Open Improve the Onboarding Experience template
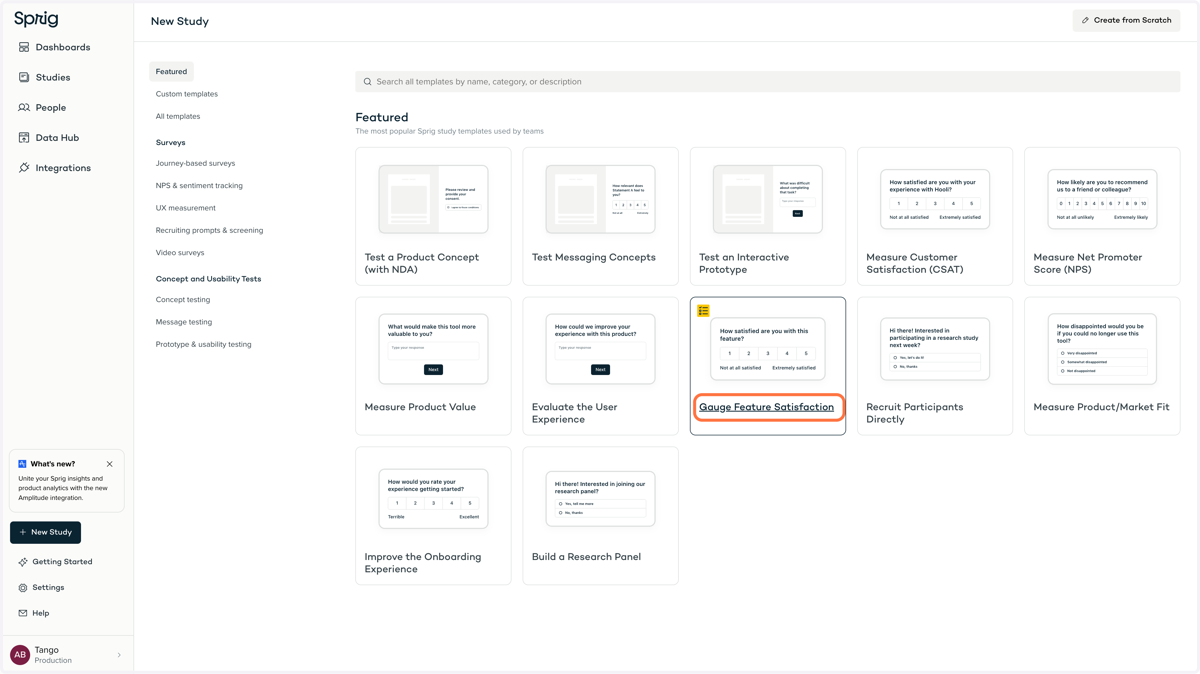Viewport: 1200px width, 674px height. 433,516
